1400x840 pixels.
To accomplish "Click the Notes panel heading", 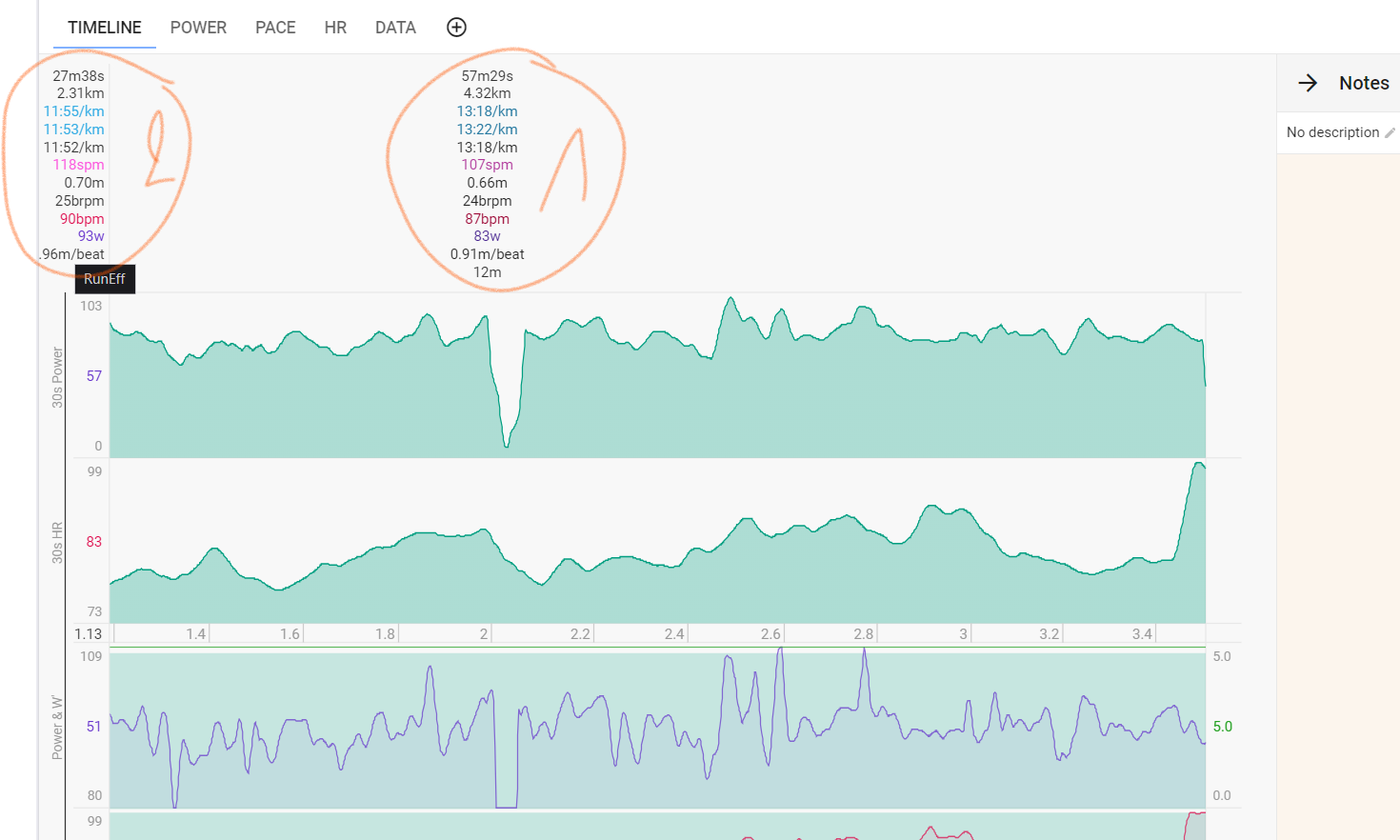I will tap(1364, 83).
